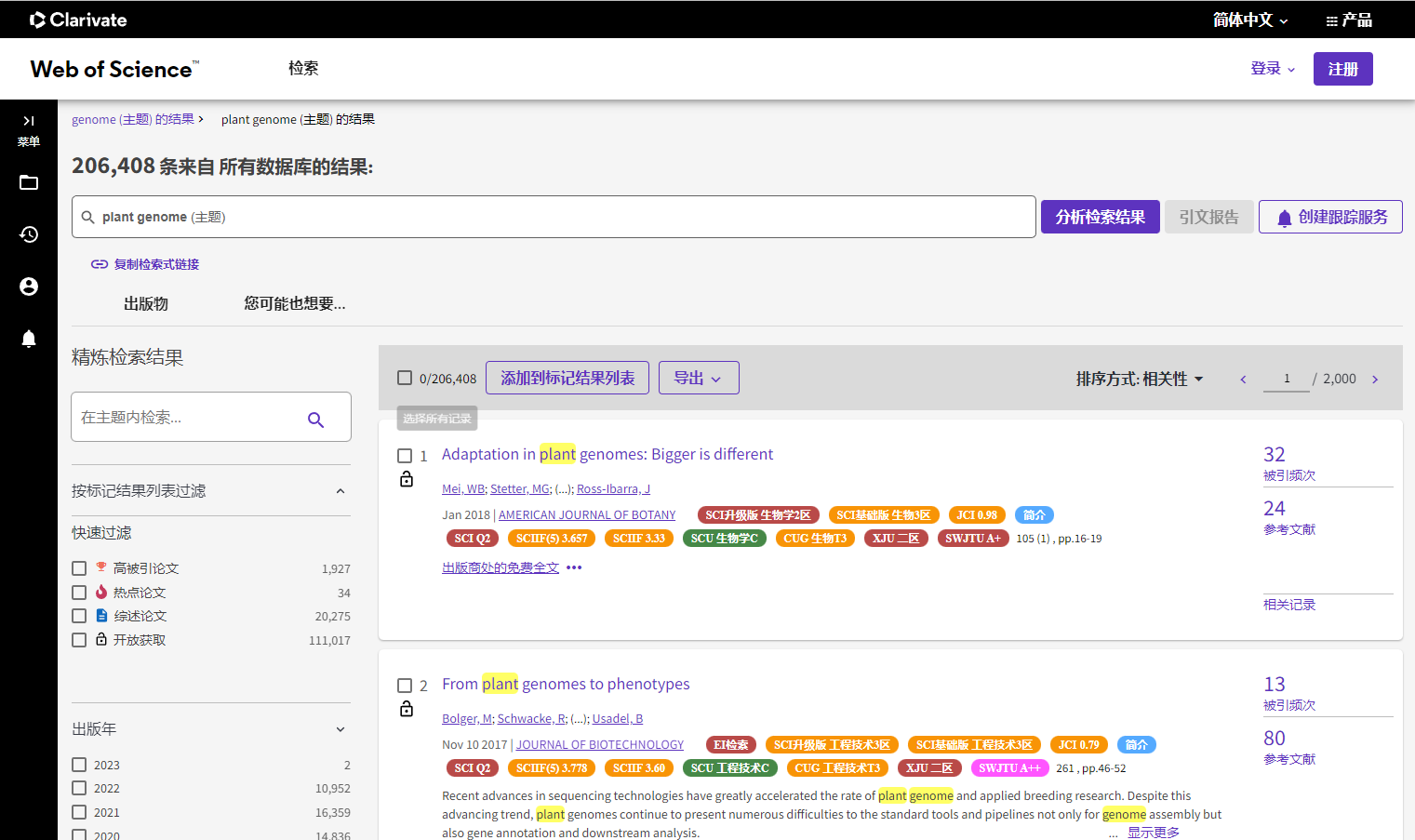The height and width of the screenshot is (840, 1415).
Task: Open the 排序方式: 相关性 sort dropdown
Action: 1140,379
